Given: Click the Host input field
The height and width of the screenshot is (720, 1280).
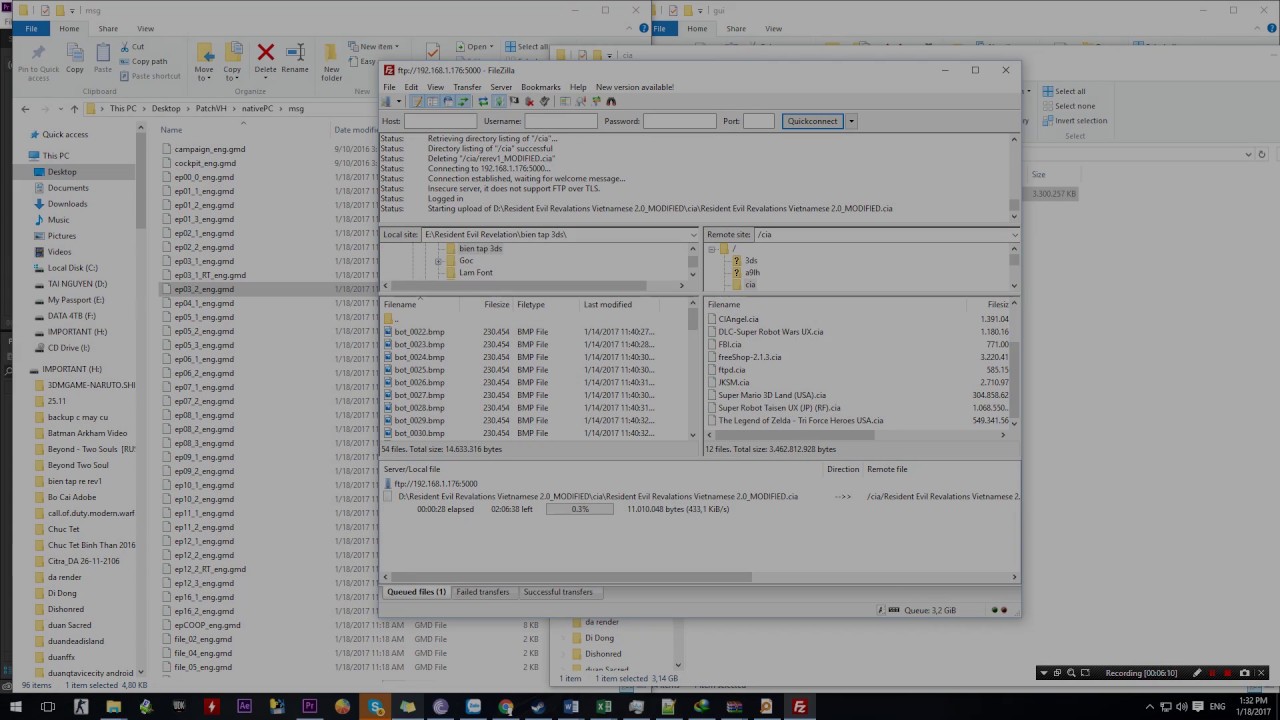Looking at the screenshot, I should point(440,121).
